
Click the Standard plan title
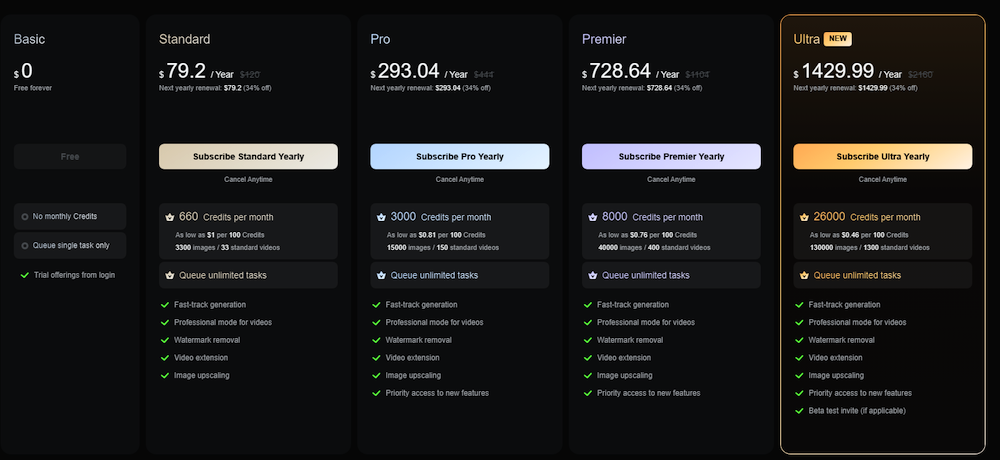[184, 40]
